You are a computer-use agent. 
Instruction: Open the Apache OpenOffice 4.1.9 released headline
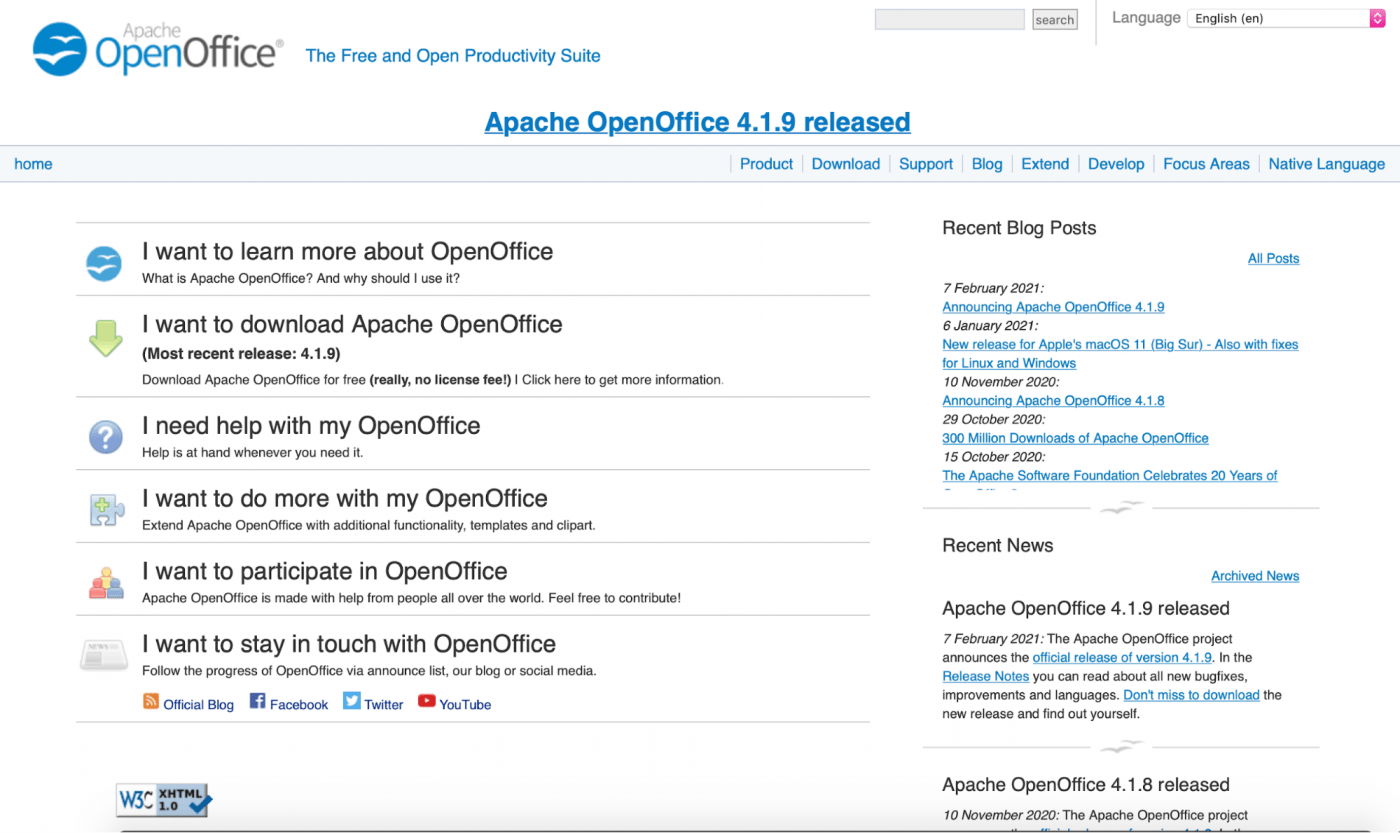tap(698, 122)
